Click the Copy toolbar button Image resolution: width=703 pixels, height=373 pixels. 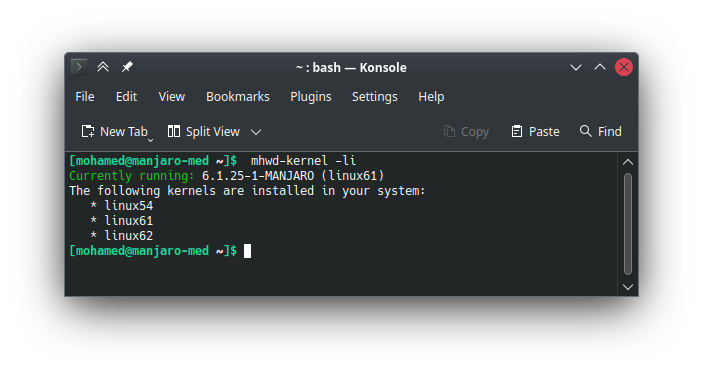point(466,131)
